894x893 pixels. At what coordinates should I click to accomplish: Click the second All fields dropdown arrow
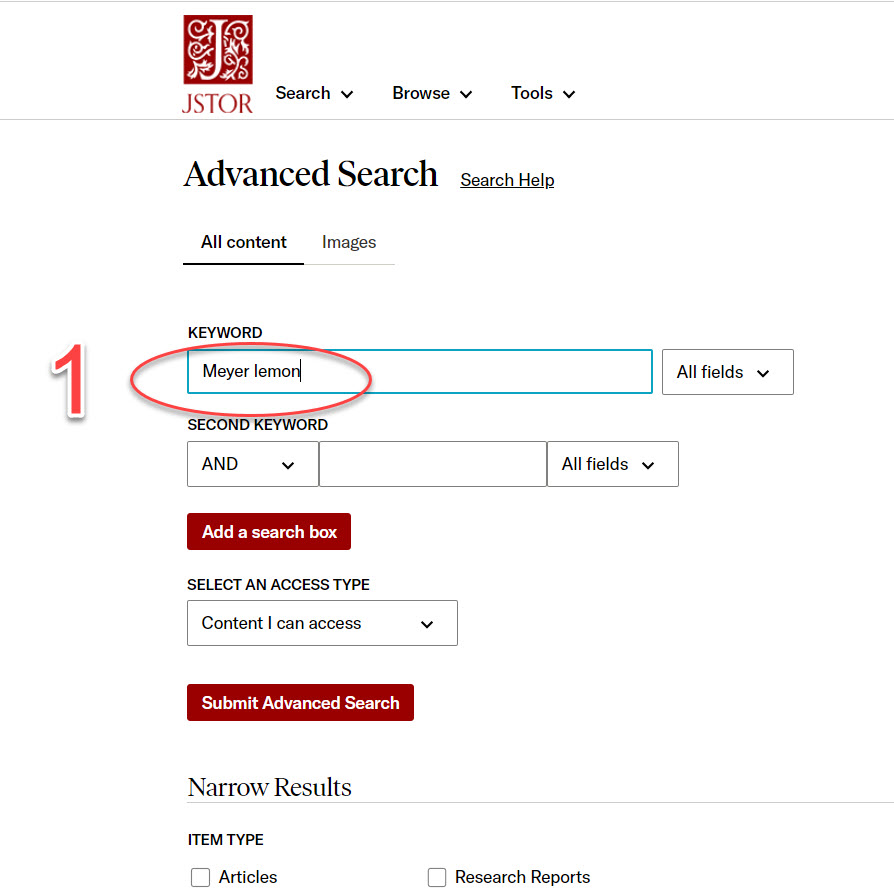648,464
